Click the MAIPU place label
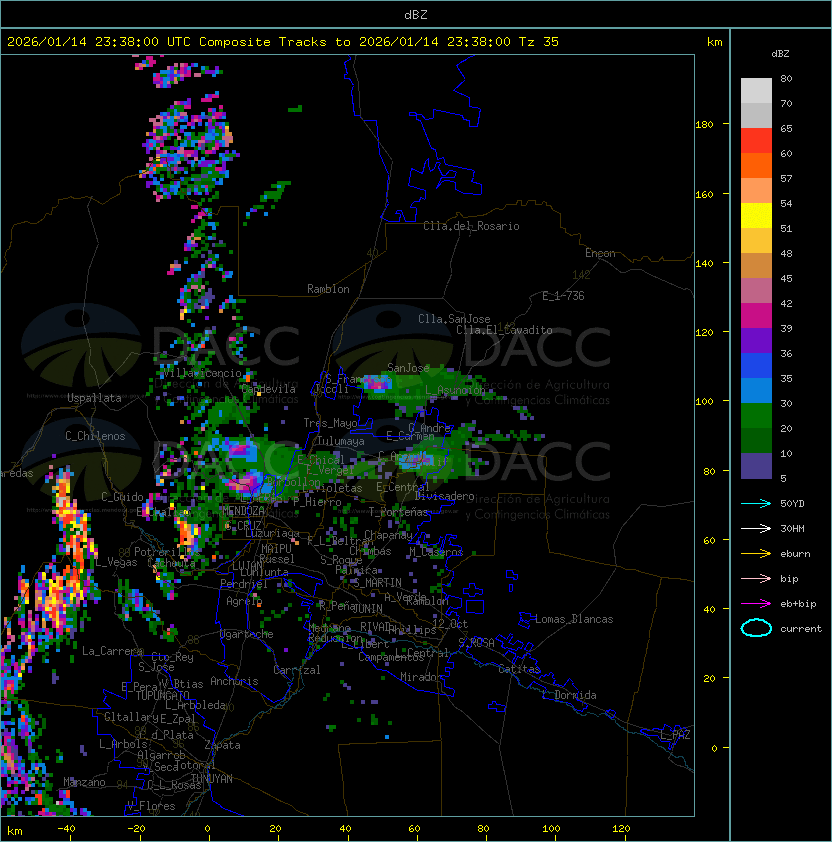This screenshot has height=842, width=832. (276, 549)
